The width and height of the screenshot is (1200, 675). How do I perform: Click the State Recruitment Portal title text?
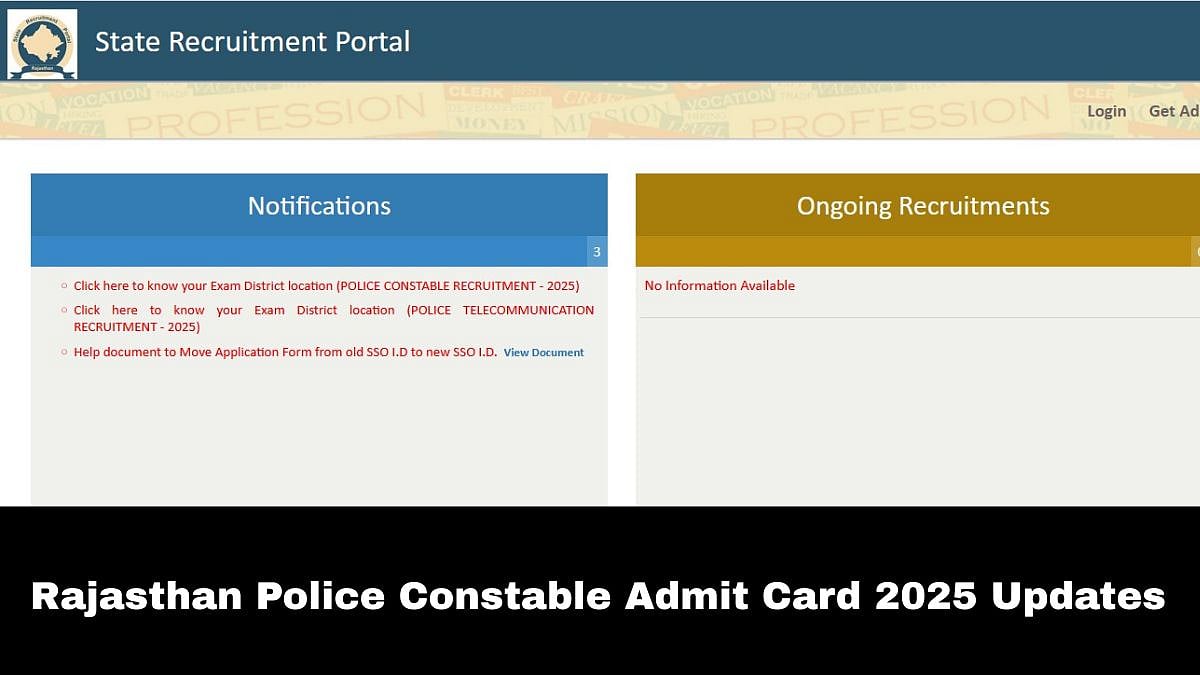pos(252,42)
